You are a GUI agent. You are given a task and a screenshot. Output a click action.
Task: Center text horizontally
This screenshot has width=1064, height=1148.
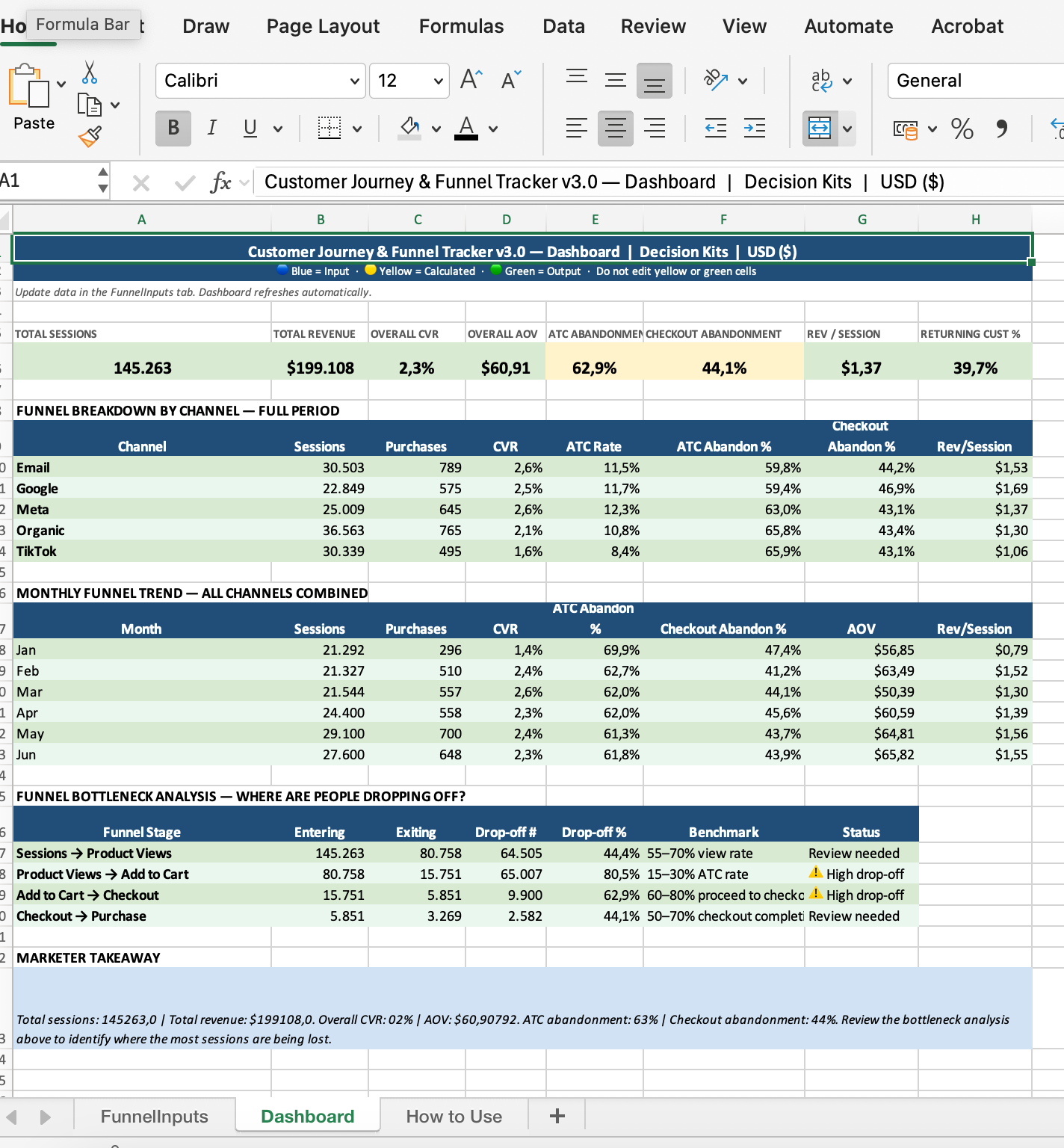(616, 128)
